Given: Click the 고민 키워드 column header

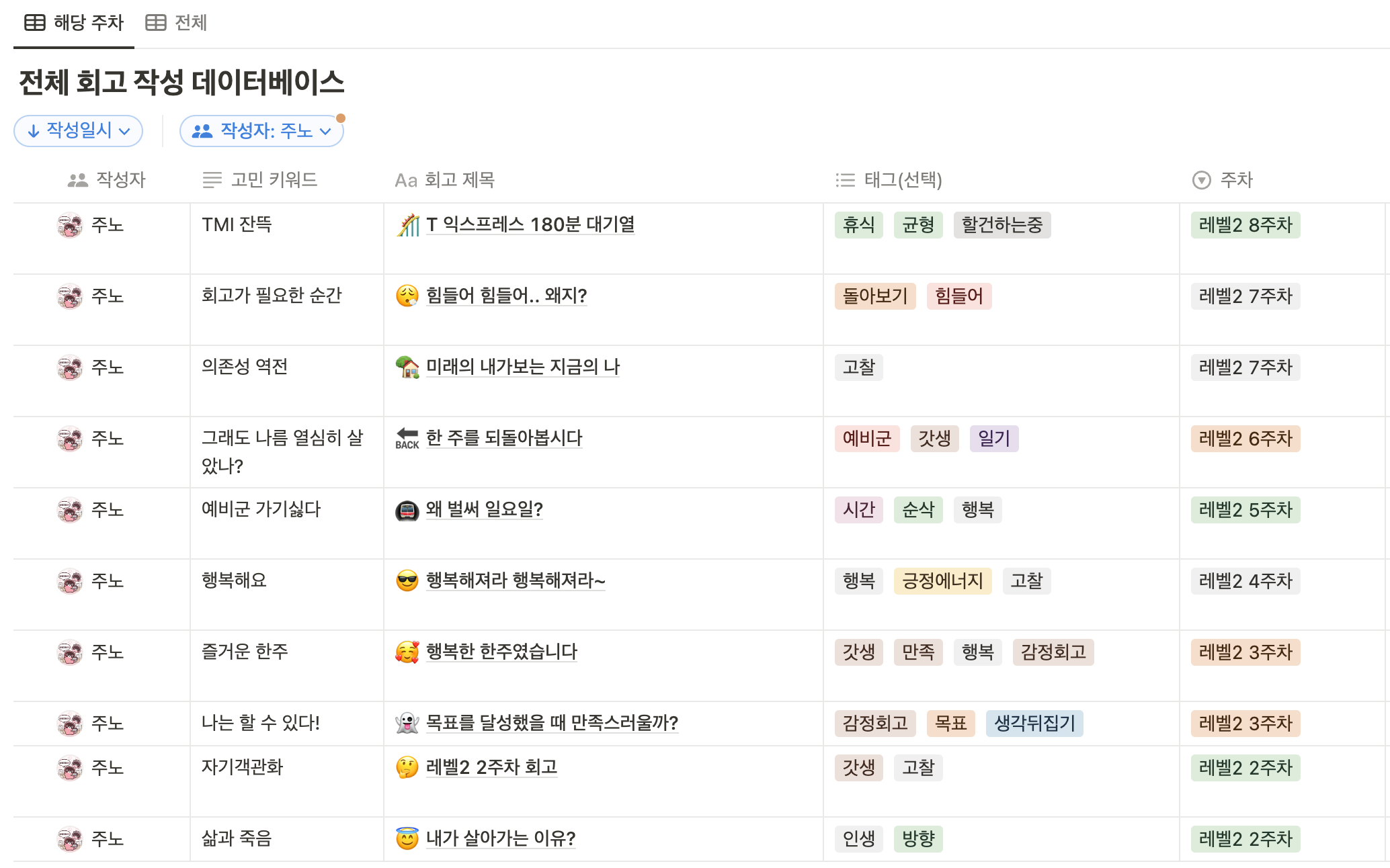Looking at the screenshot, I should tap(261, 180).
